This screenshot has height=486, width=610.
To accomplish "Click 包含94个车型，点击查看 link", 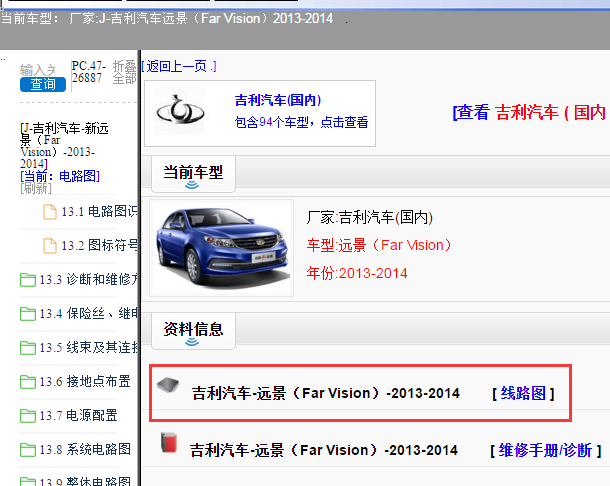I will (301, 122).
